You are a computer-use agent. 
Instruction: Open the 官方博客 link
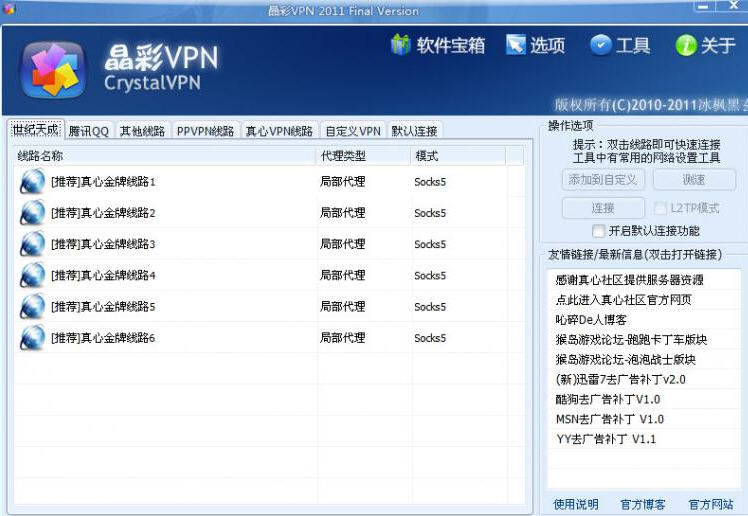tap(643, 504)
